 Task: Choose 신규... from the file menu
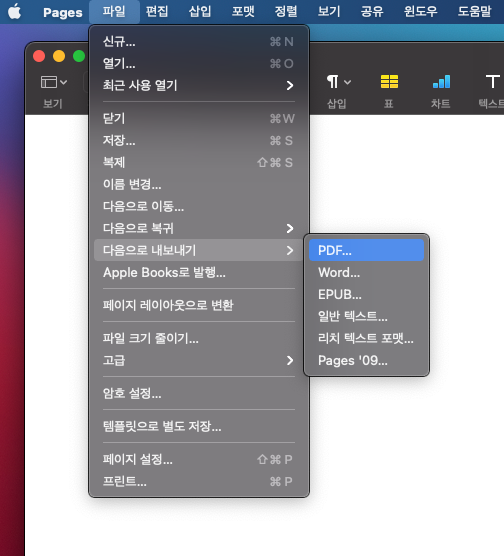click(x=199, y=42)
